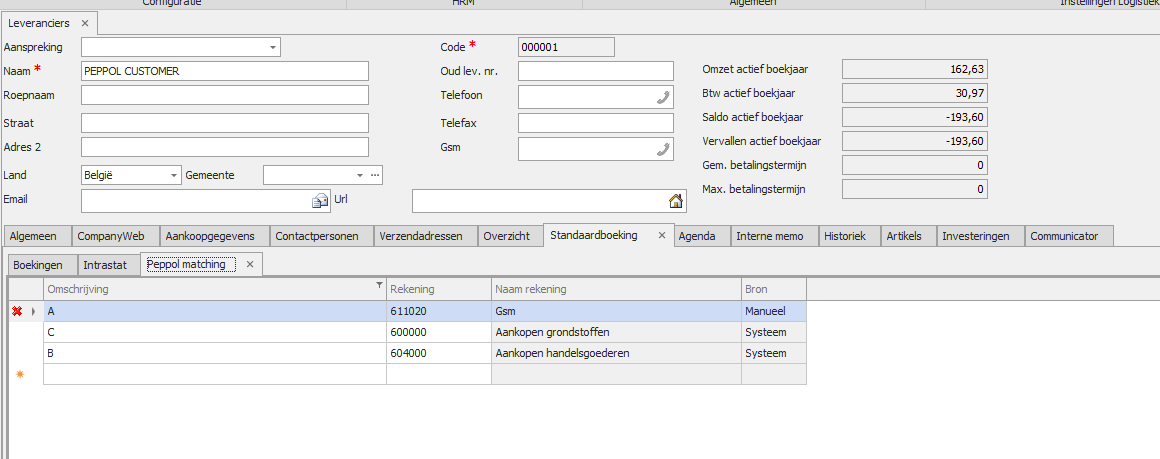Close the Leveranciers tab
This screenshot has height=459, width=1160.
point(85,23)
